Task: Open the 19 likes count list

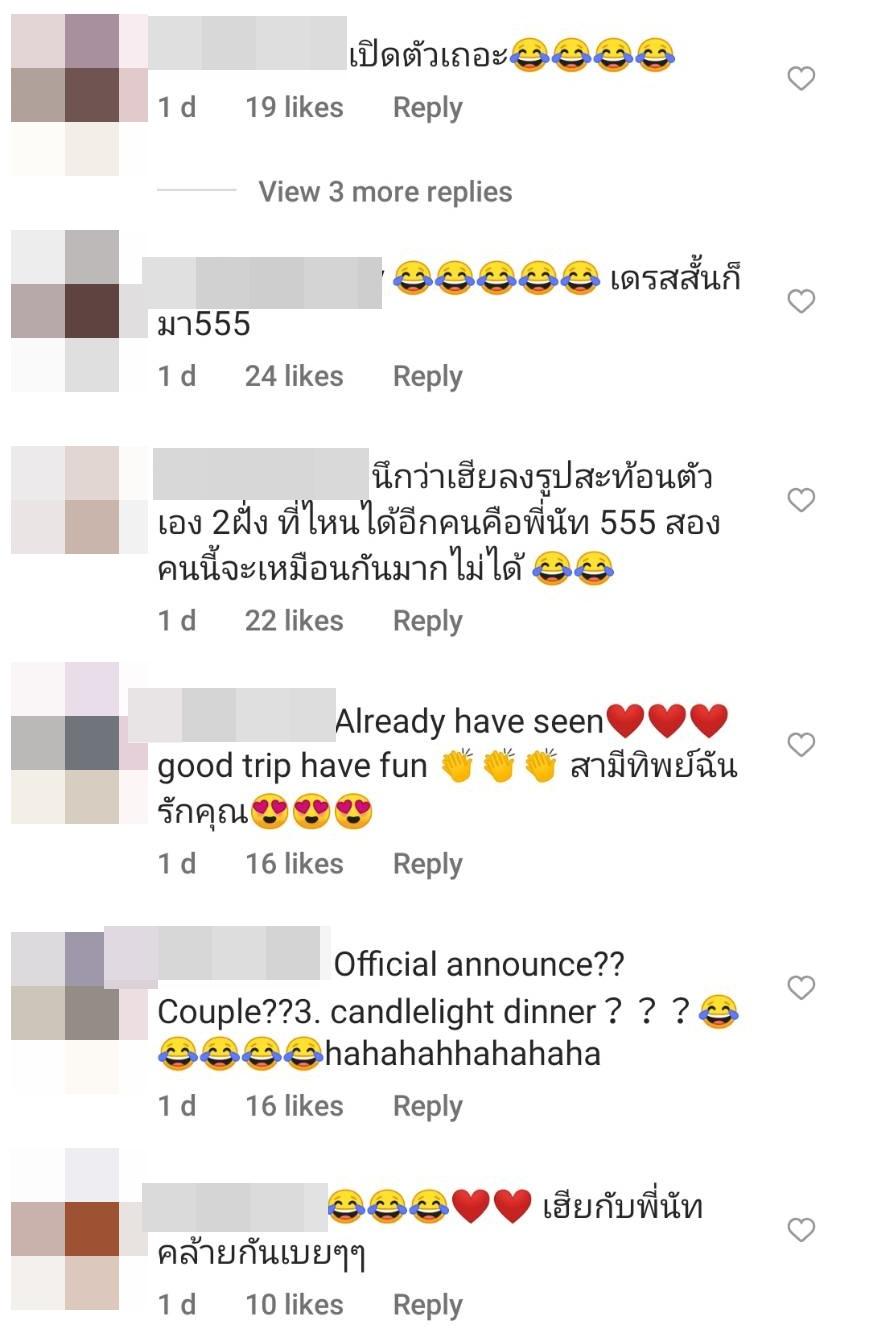Action: click(294, 108)
